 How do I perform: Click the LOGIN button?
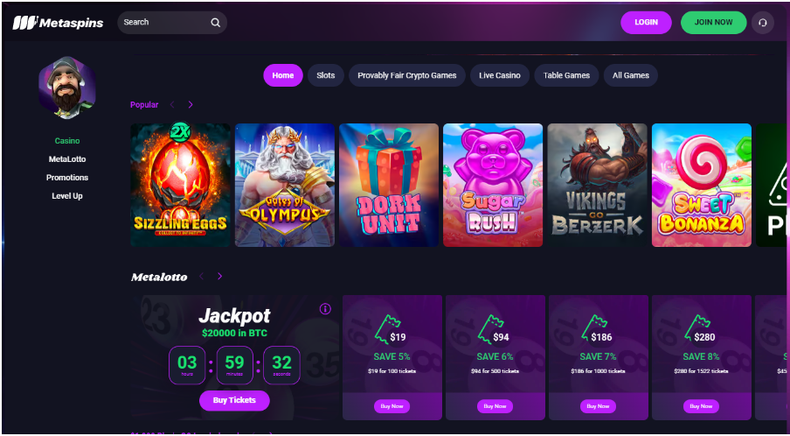pyautogui.click(x=646, y=23)
